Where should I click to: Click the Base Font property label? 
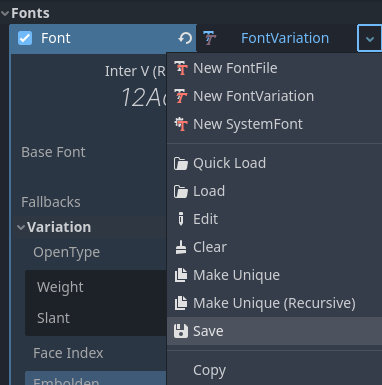click(x=53, y=152)
